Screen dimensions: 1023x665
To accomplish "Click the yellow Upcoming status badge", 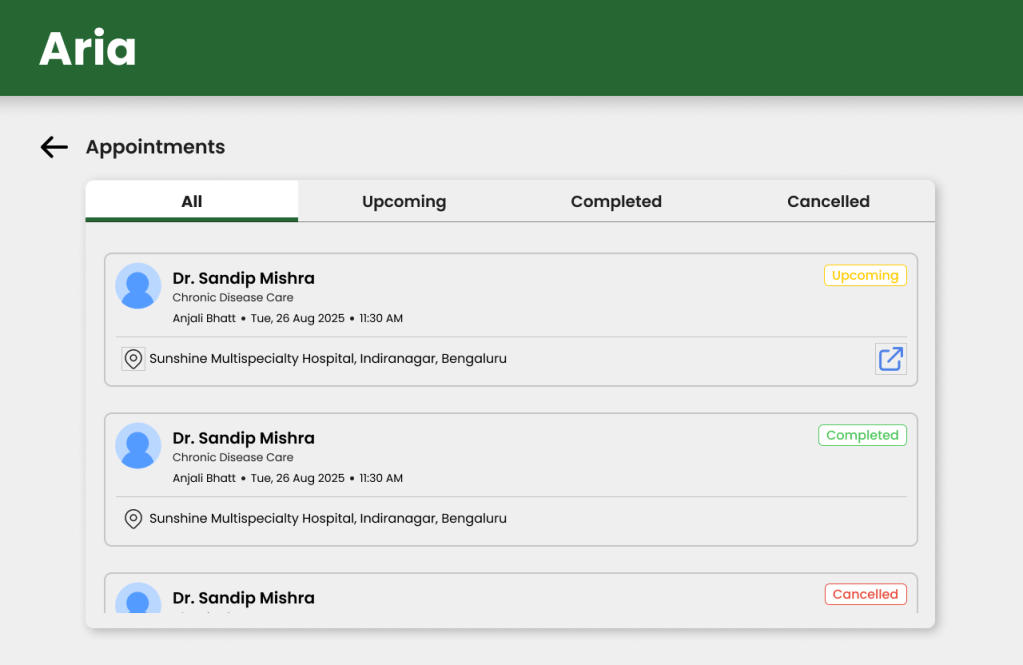I will point(865,275).
